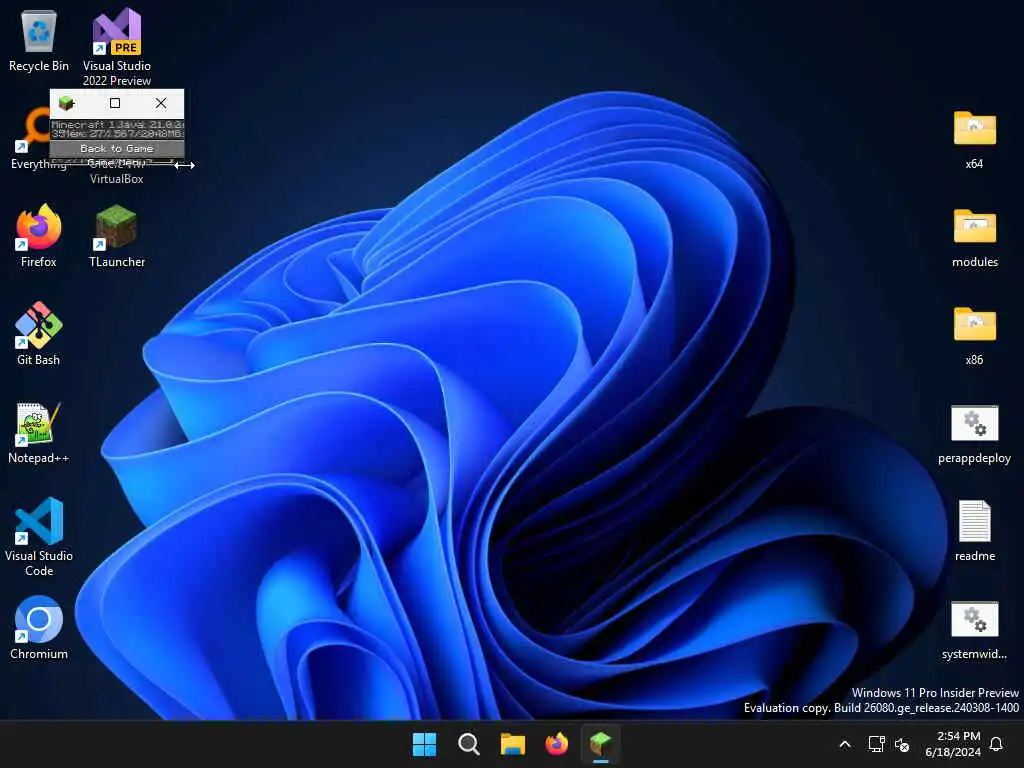This screenshot has height=768, width=1024.
Task: Select the Everything search shortcut icon
Action: click(33, 131)
